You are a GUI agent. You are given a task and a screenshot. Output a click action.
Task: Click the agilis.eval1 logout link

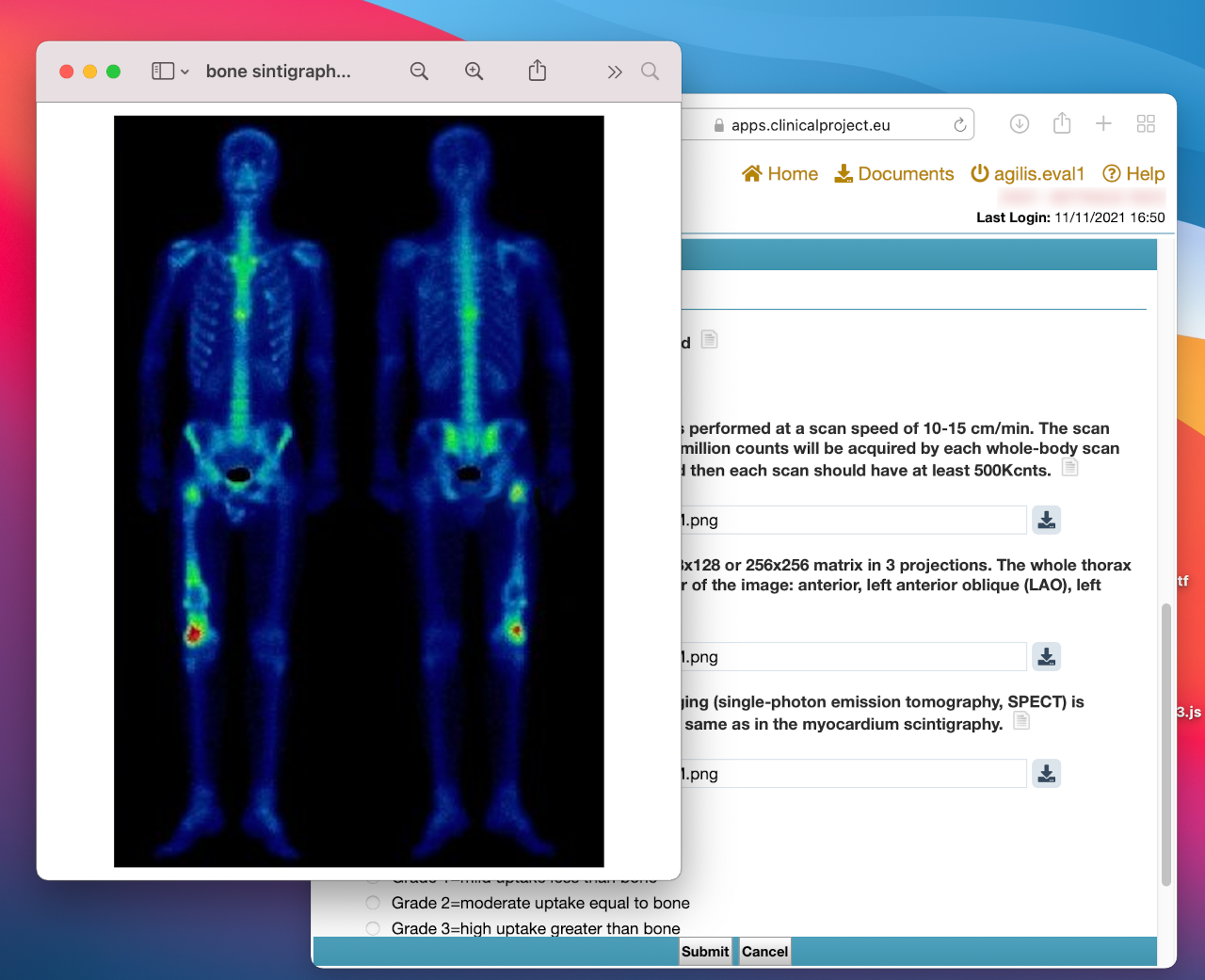pyautogui.click(x=1028, y=173)
